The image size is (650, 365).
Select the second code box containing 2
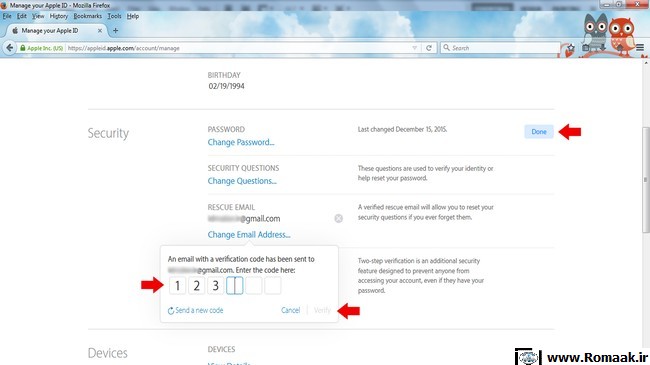196,285
